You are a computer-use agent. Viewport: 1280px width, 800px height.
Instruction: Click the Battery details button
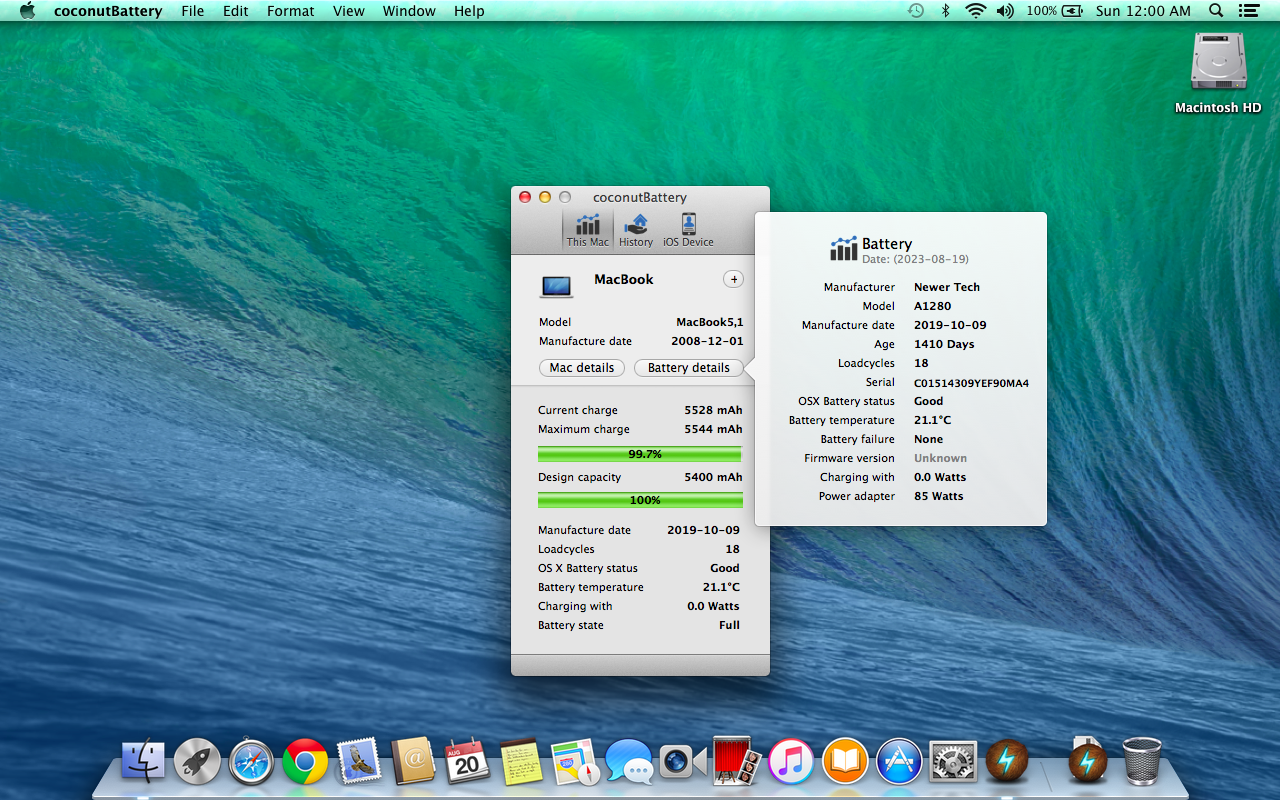click(689, 368)
